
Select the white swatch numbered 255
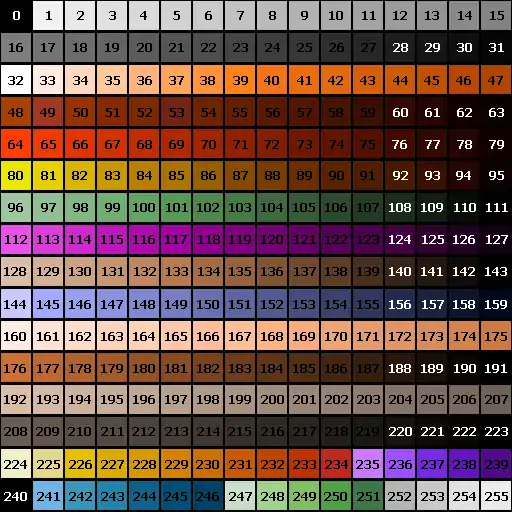496,495
